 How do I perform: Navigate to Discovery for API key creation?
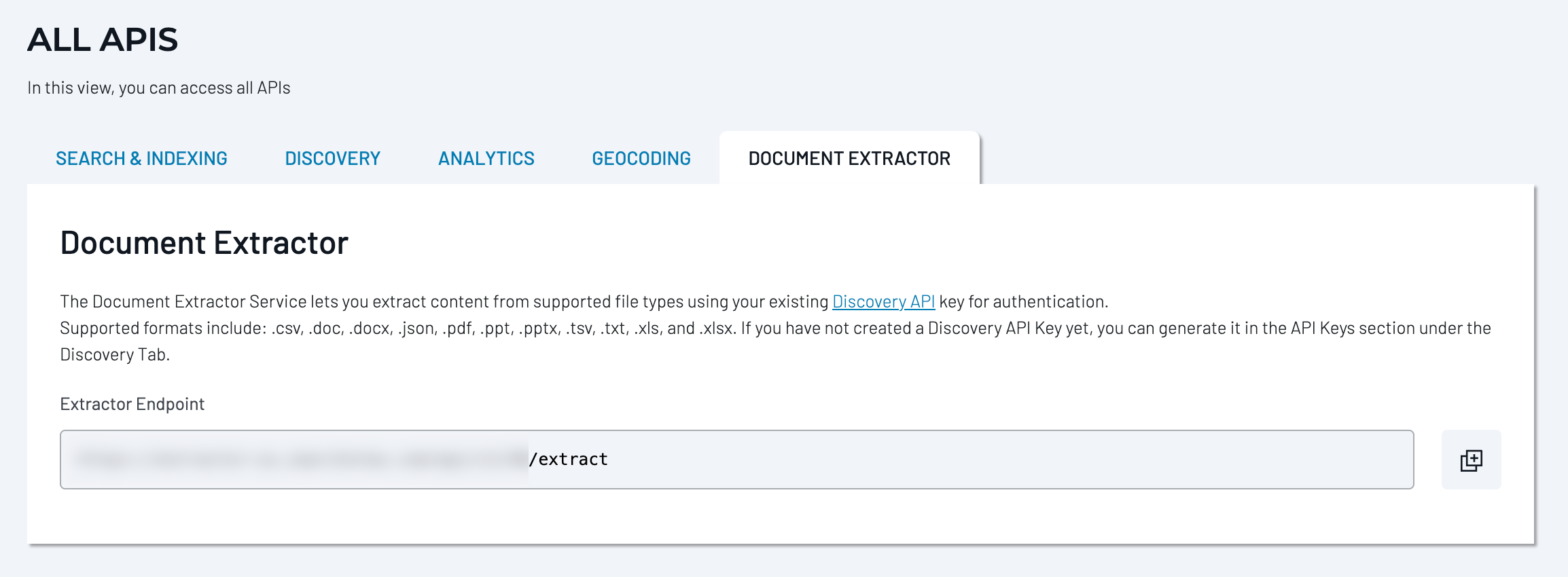point(332,158)
